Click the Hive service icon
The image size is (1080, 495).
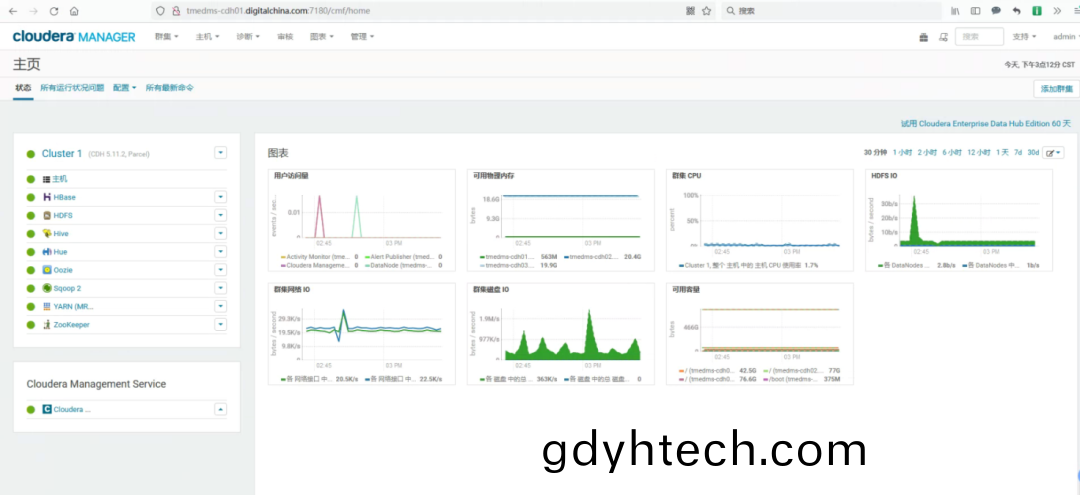(47, 233)
